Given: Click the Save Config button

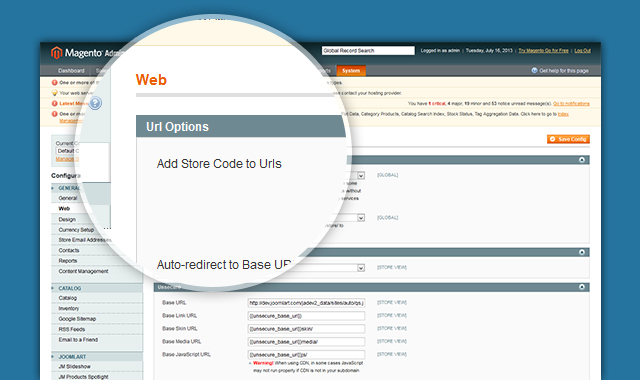Looking at the screenshot, I should pos(568,139).
